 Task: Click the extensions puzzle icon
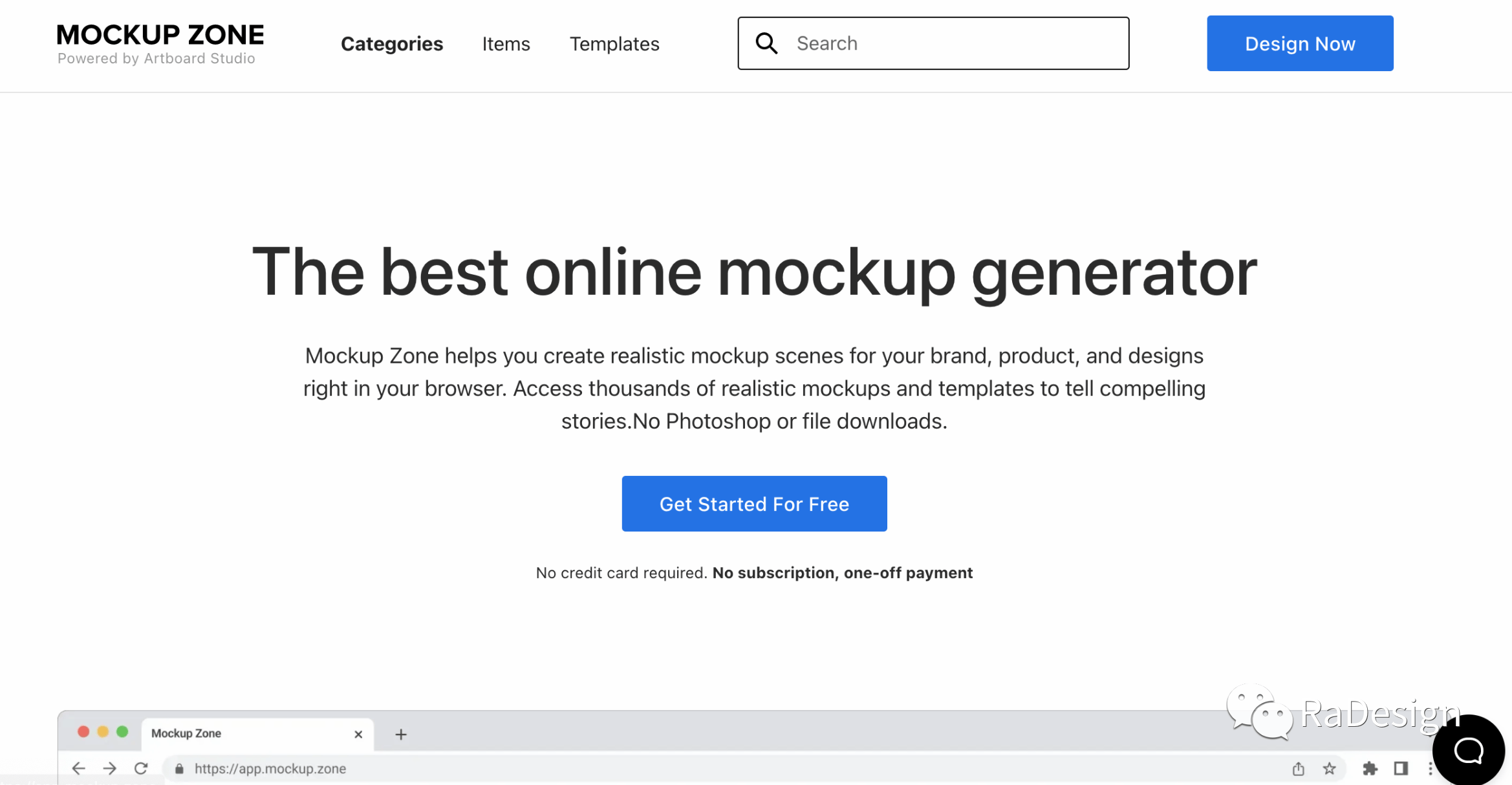[1370, 768]
